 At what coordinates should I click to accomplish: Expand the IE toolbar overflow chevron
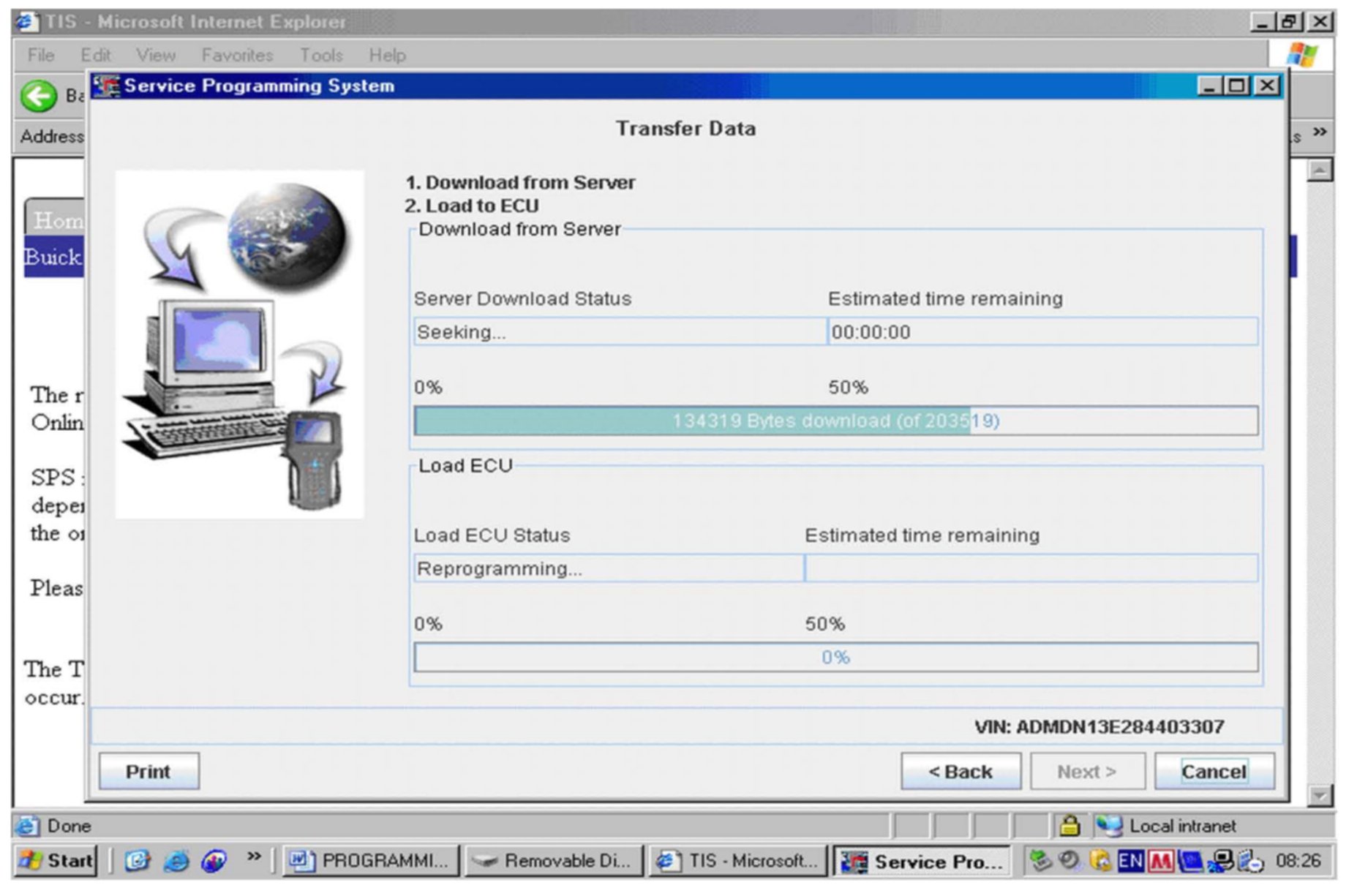tap(1319, 132)
